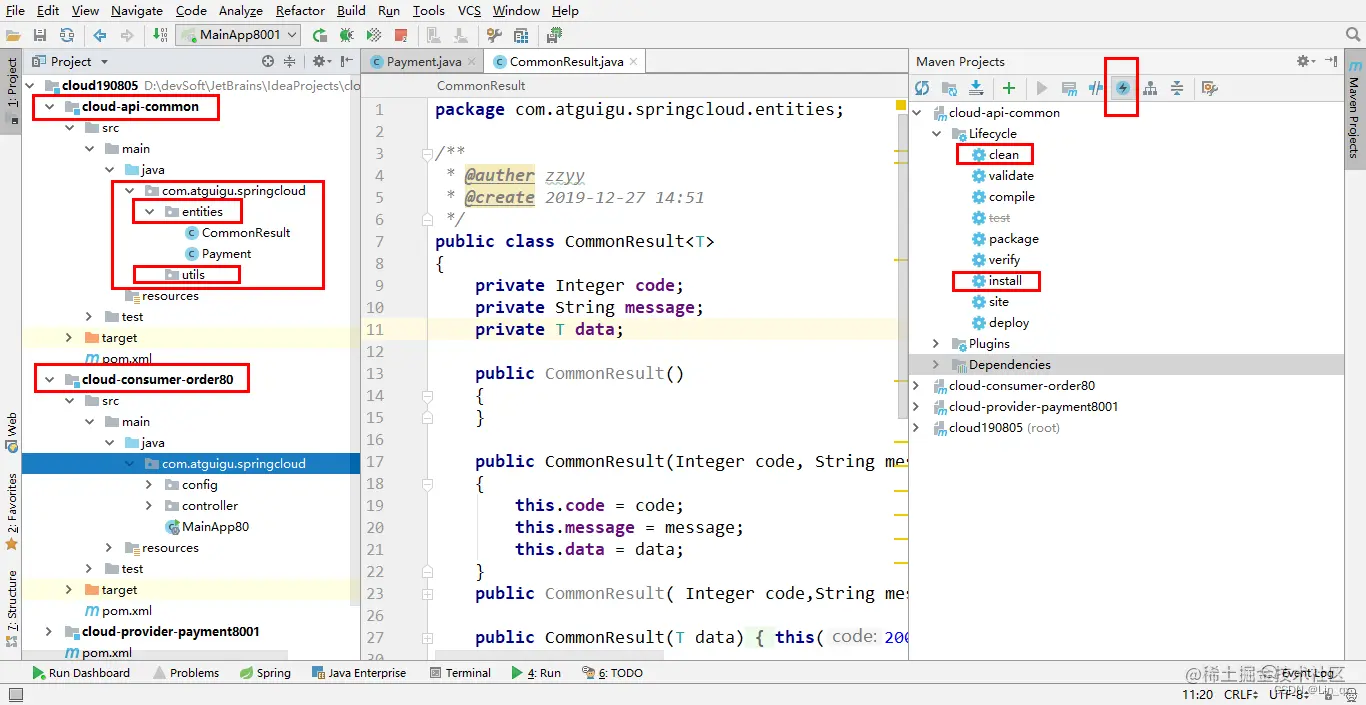Screen dimensions: 1366x705
Task: Expand the Plugins node in Maven
Action: pyautogui.click(x=936, y=344)
